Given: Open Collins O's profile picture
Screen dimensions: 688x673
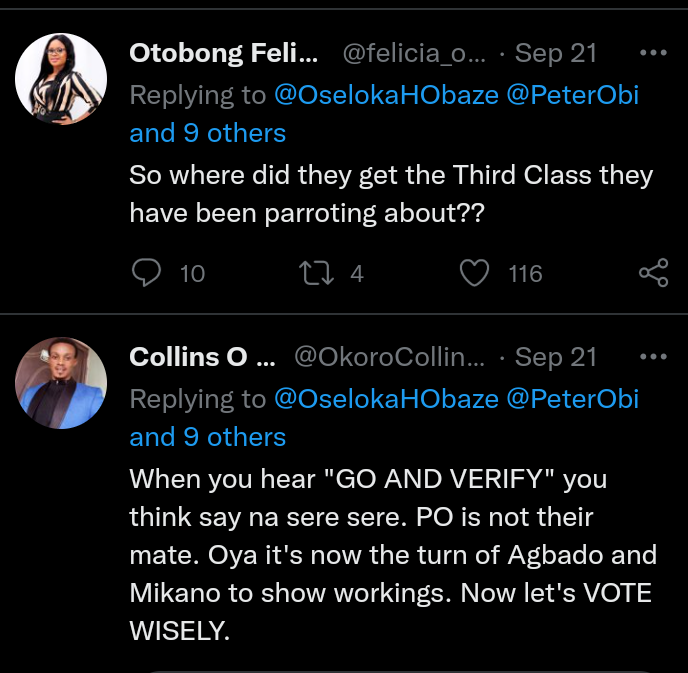Looking at the screenshot, I should point(63,381).
